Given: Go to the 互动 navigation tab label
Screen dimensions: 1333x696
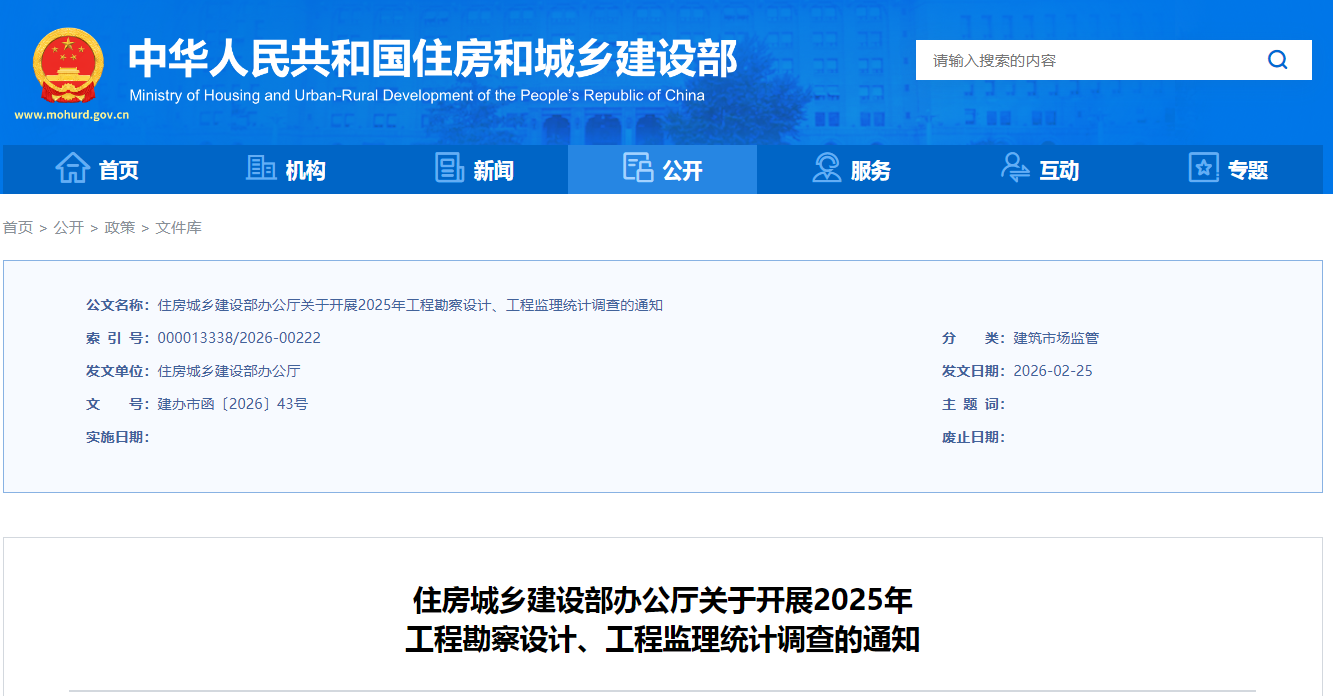Looking at the screenshot, I should (x=1059, y=171).
